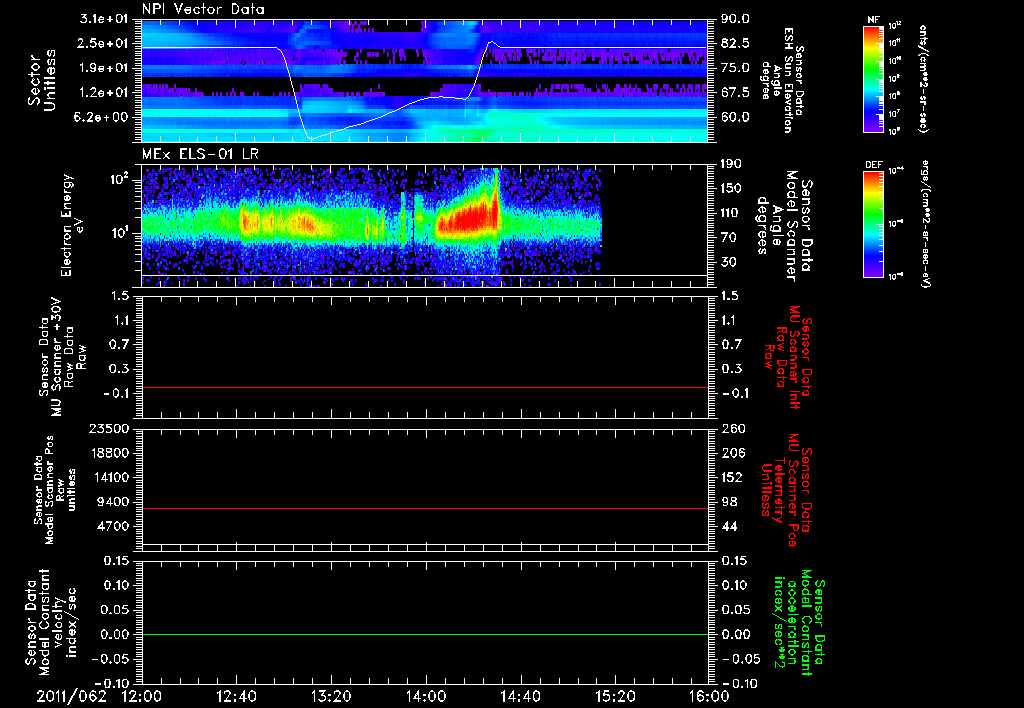Click the 12:40 time axis label
The width and height of the screenshot is (1024, 708).
point(236,697)
